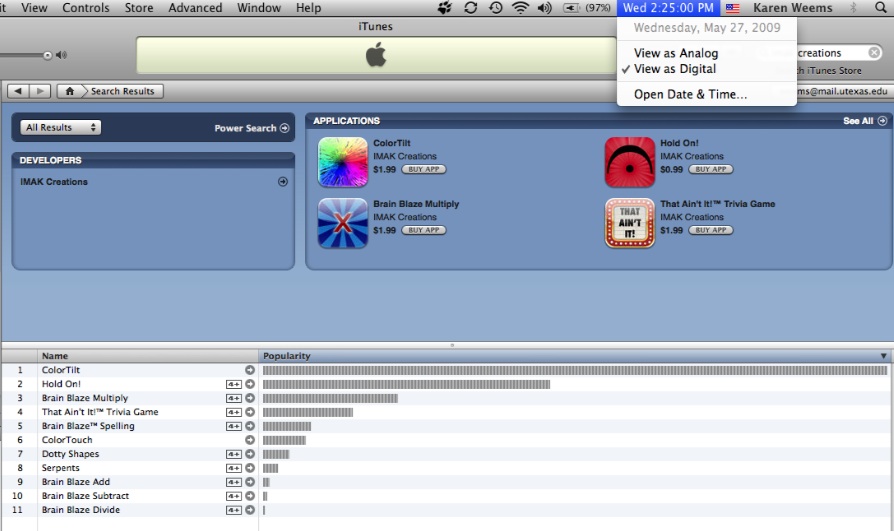Buy the Hold On! app

point(710,169)
